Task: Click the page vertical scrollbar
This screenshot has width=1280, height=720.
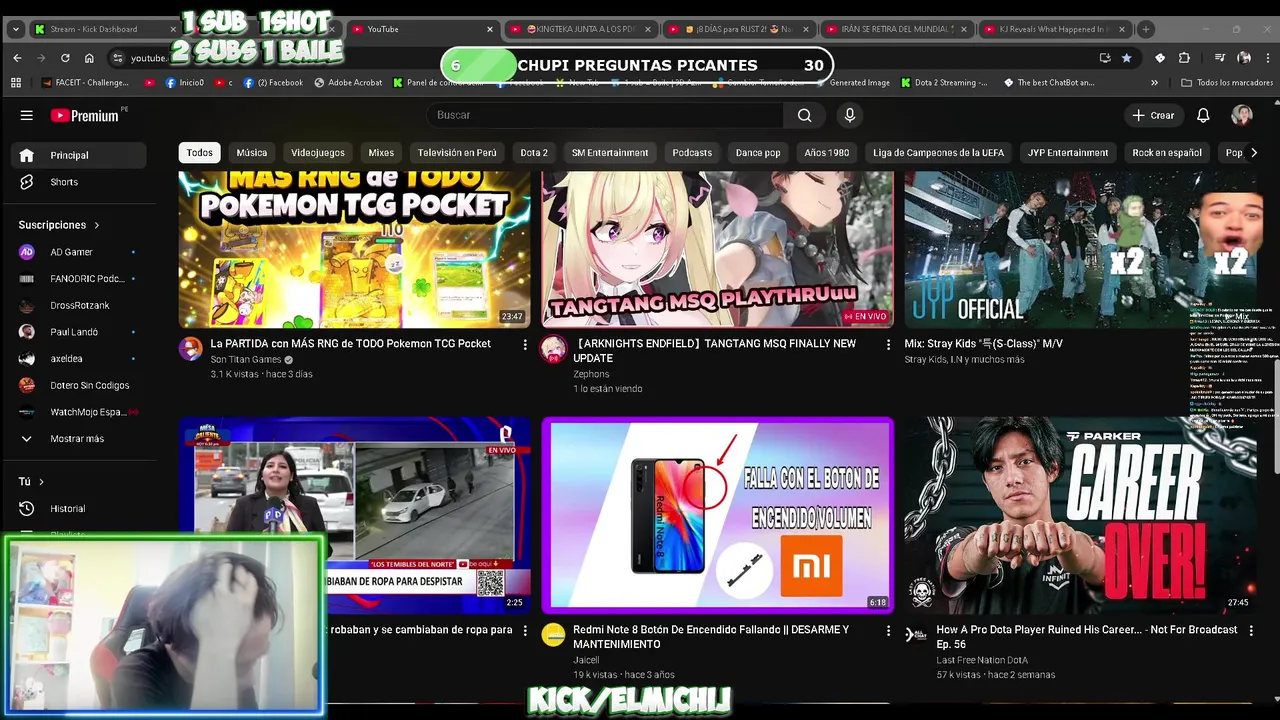Action: tap(1275, 415)
